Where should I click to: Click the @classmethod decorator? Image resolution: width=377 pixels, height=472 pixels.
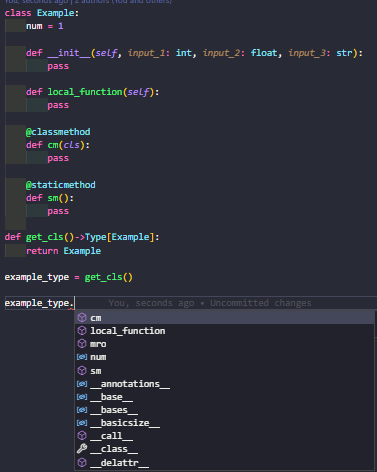(58, 132)
